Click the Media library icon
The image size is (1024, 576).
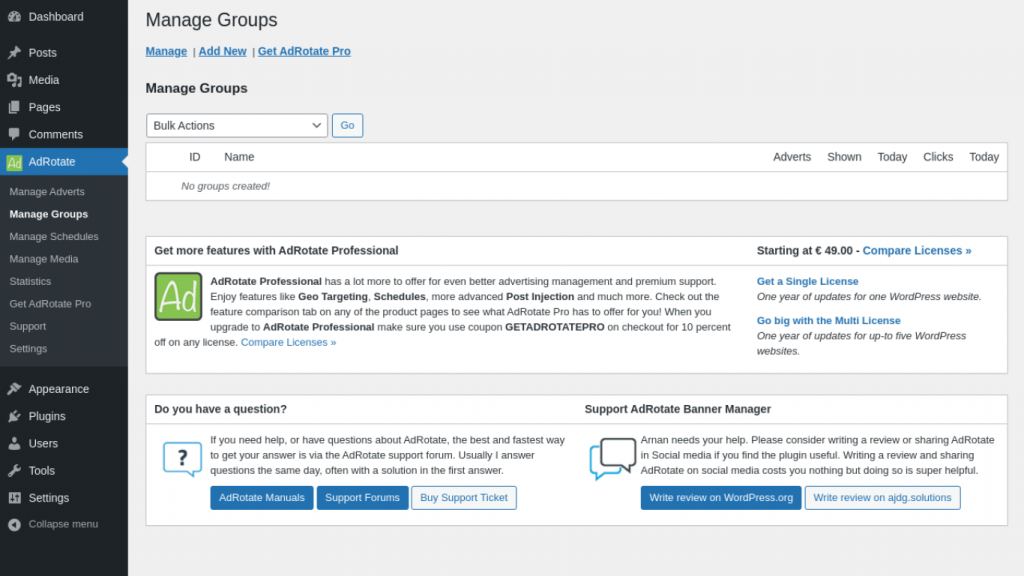click(14, 80)
